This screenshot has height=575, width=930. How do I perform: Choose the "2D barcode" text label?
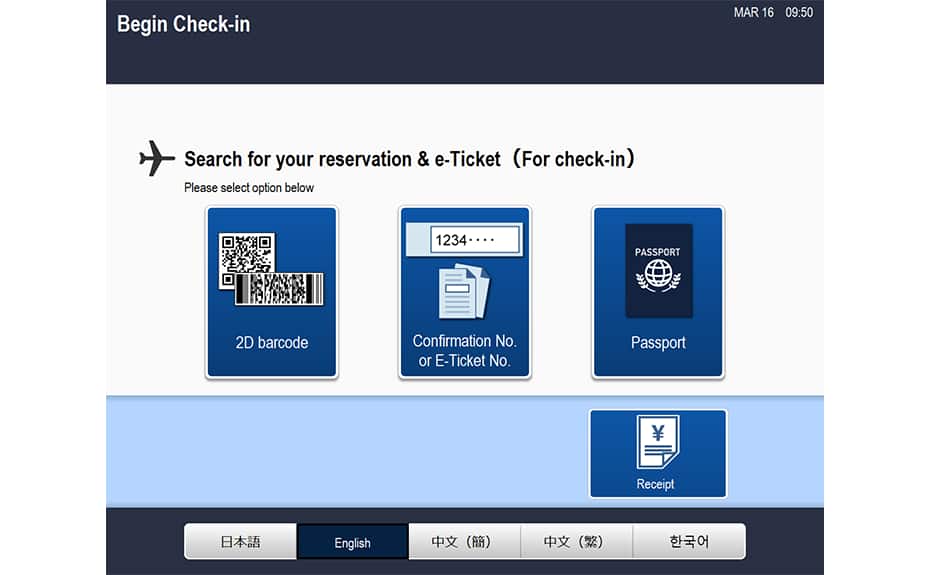click(271, 343)
